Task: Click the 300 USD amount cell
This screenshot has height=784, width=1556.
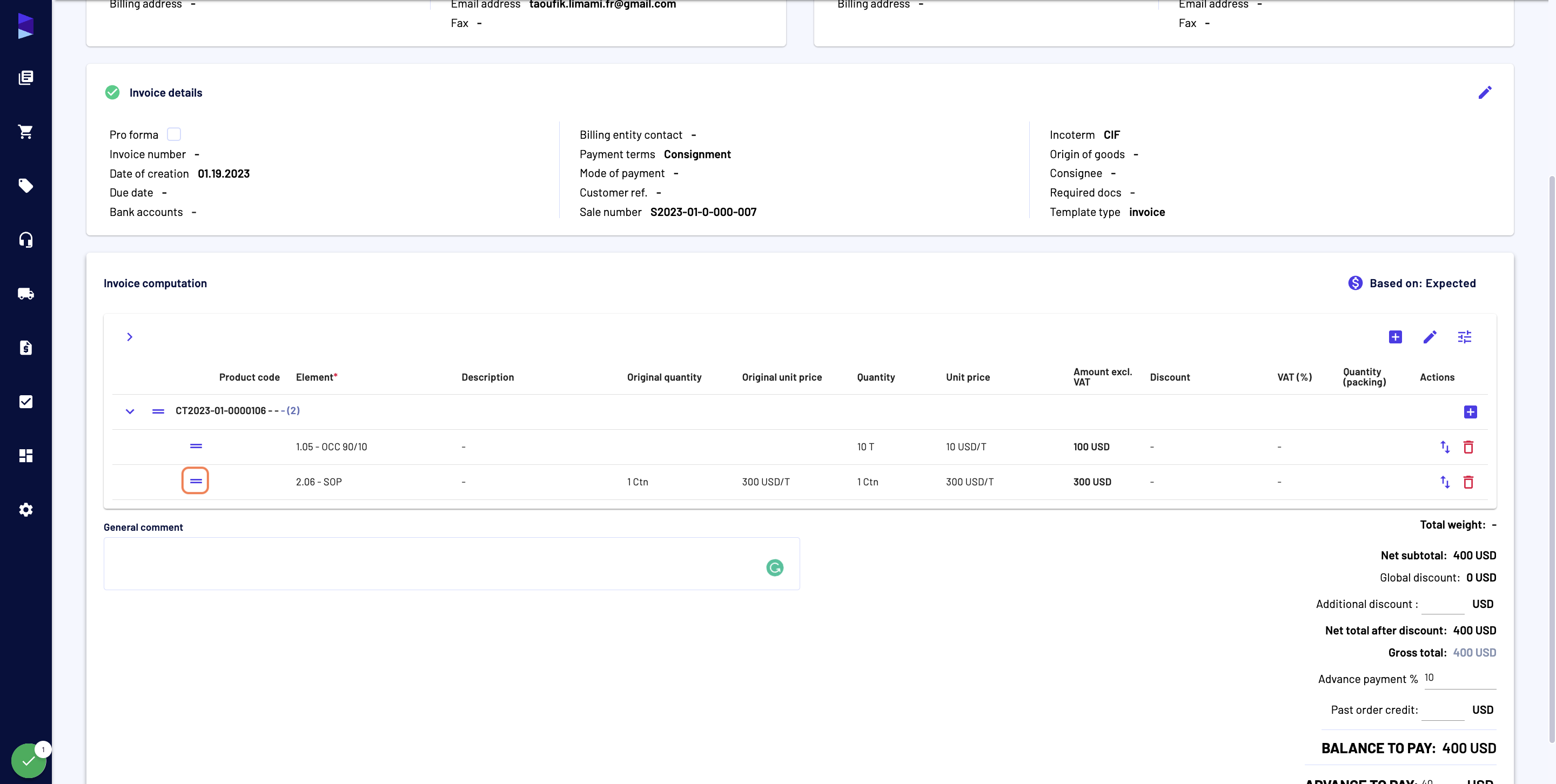Action: [x=1092, y=482]
